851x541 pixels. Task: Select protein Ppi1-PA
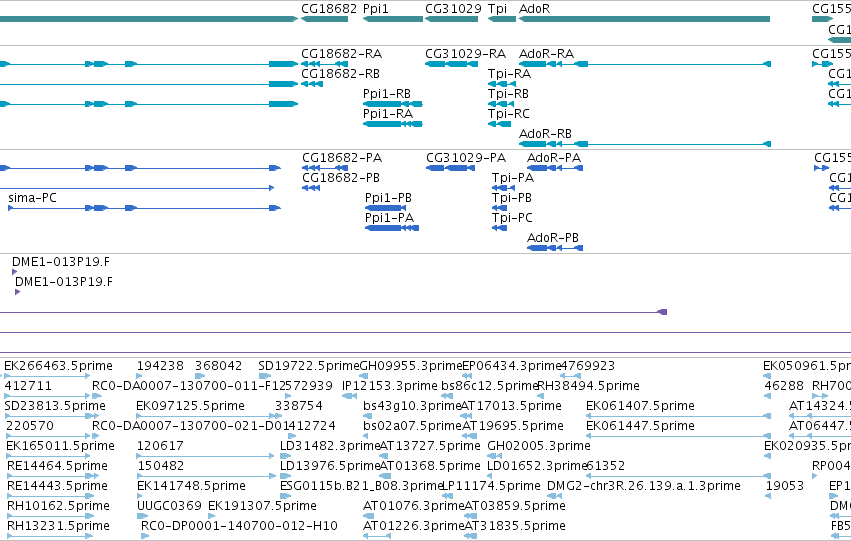[392, 228]
